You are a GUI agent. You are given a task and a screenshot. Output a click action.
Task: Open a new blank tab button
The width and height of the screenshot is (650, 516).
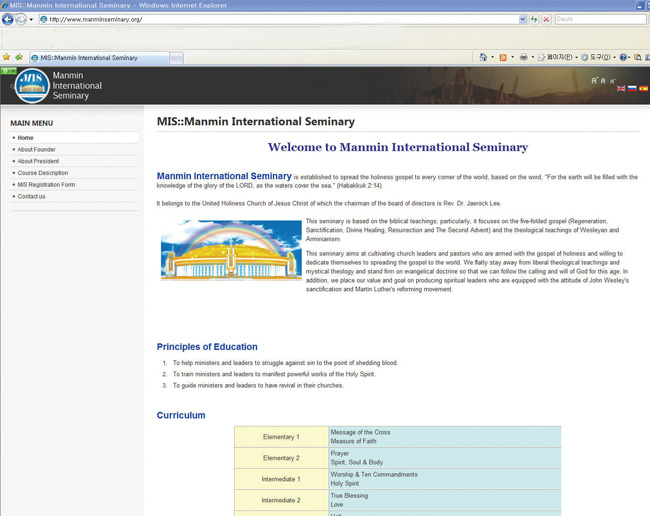coord(177,58)
